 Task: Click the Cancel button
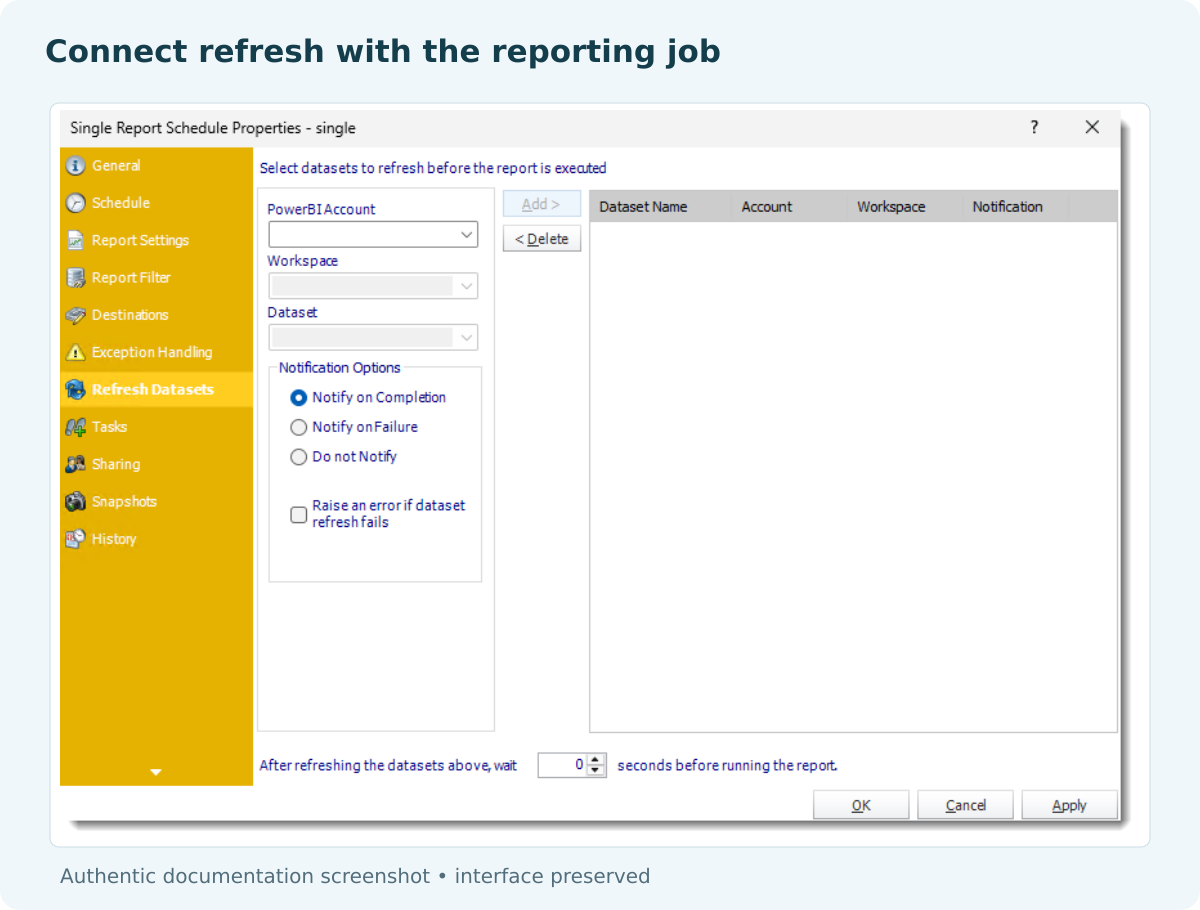click(965, 805)
